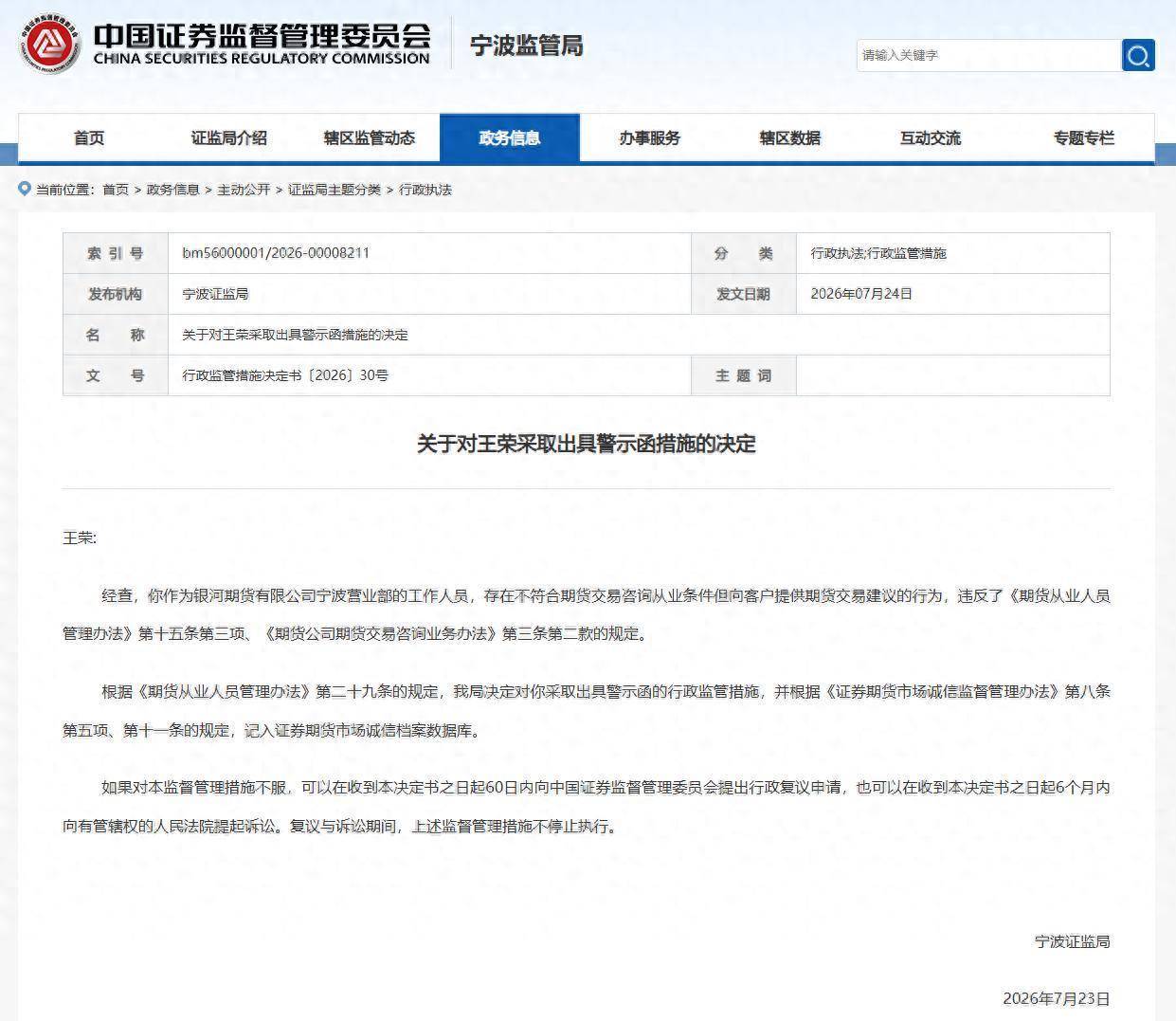The width and height of the screenshot is (1176, 1021).
Task: Open the 专题专栏 navigation tab
Action: click(1084, 138)
